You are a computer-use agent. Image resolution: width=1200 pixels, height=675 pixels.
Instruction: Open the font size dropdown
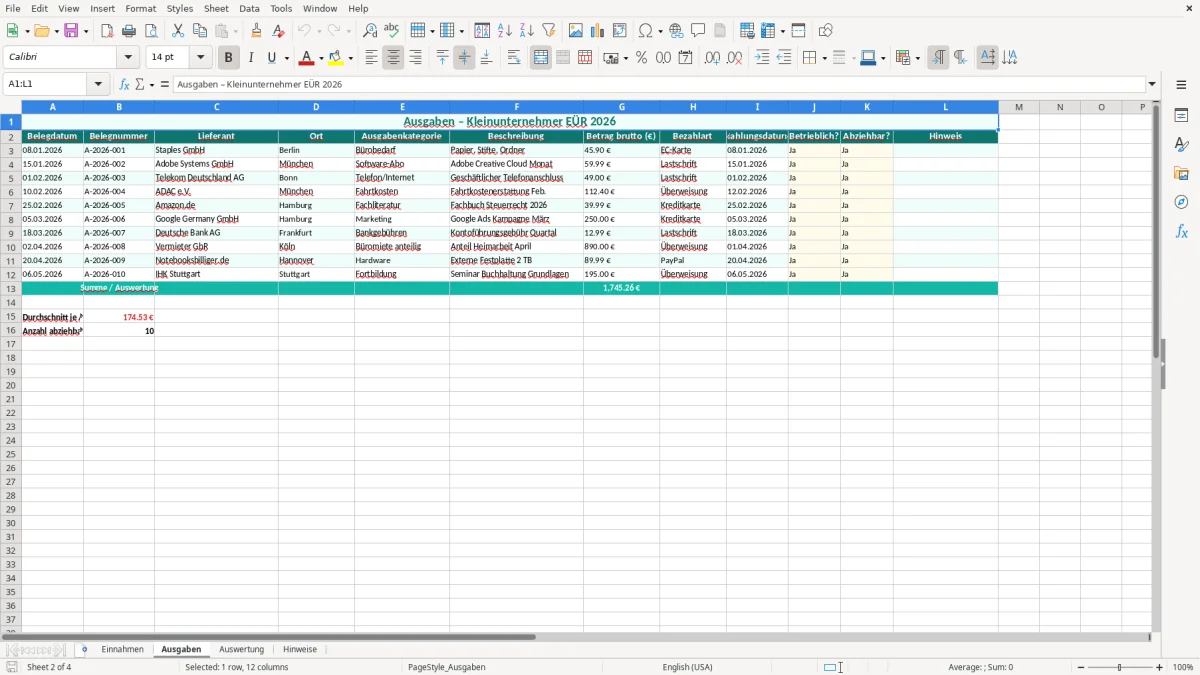(x=200, y=58)
